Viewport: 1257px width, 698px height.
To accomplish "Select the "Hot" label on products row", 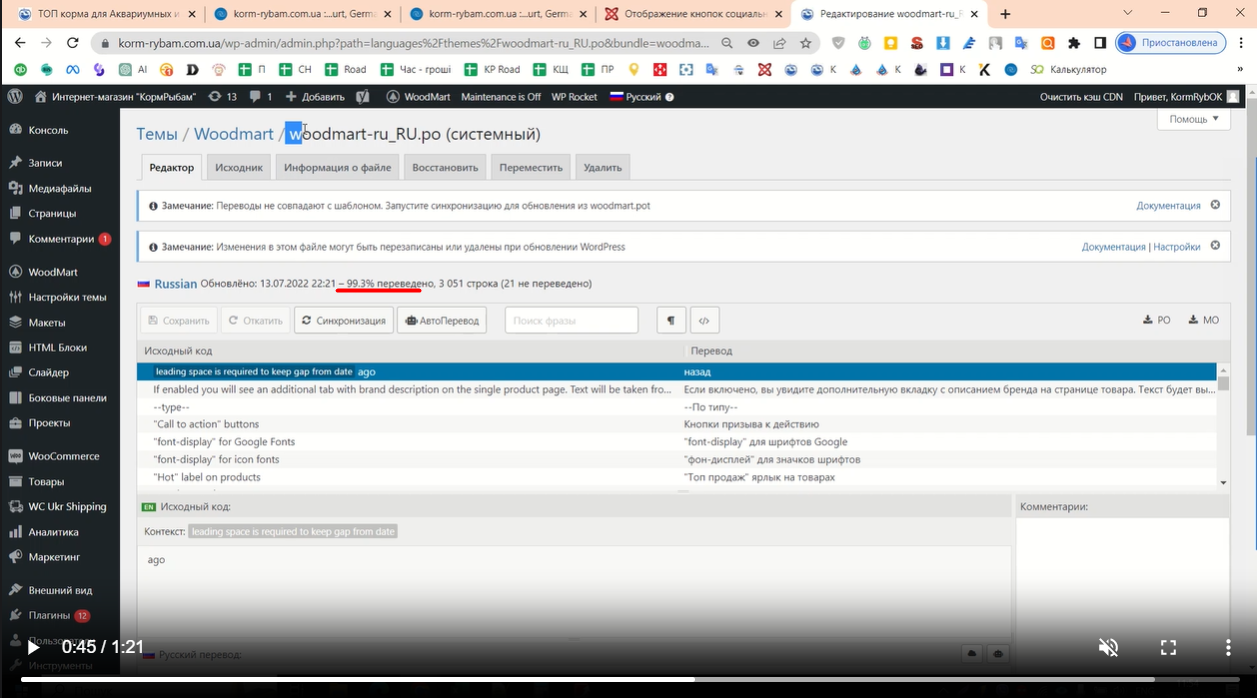I will 676,477.
